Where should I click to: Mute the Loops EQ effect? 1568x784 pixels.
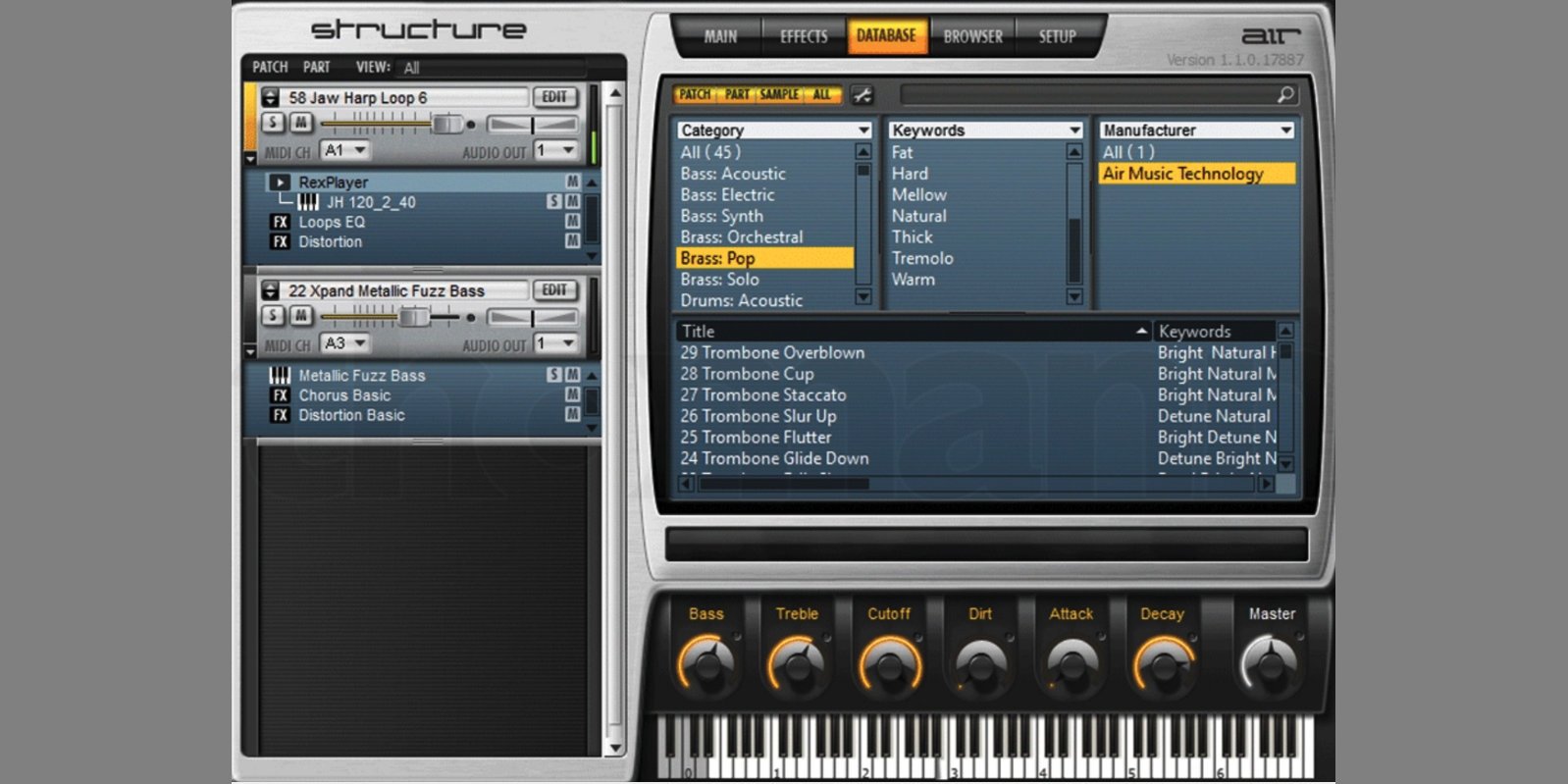pyautogui.click(x=572, y=222)
